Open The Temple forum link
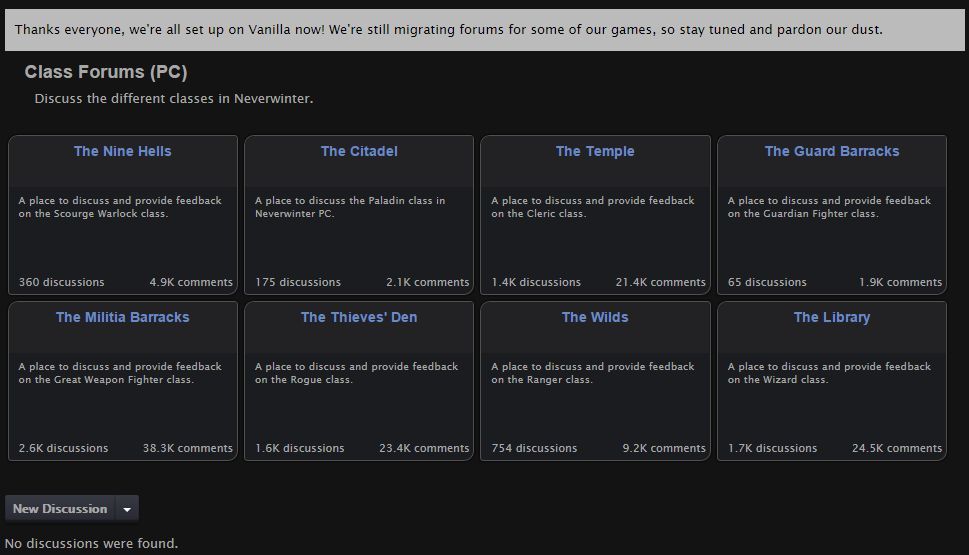The height and width of the screenshot is (555, 969). (x=595, y=151)
